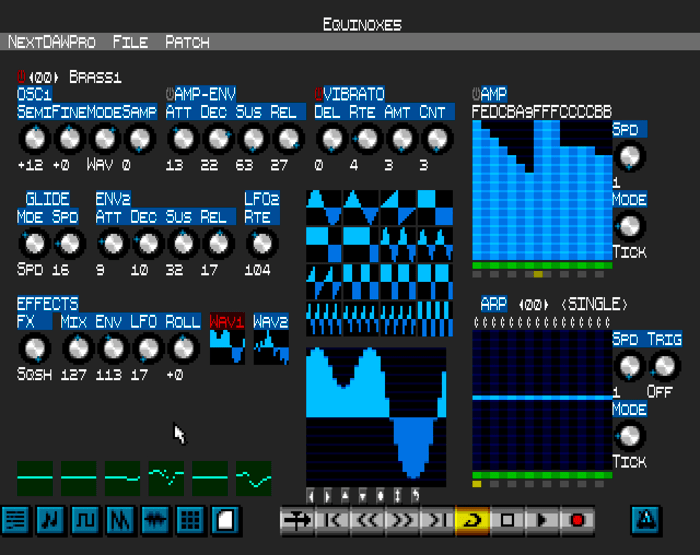This screenshot has height=555, width=700.
Task: Click the first yellow-lit ARP step indicator
Action: tap(477, 484)
